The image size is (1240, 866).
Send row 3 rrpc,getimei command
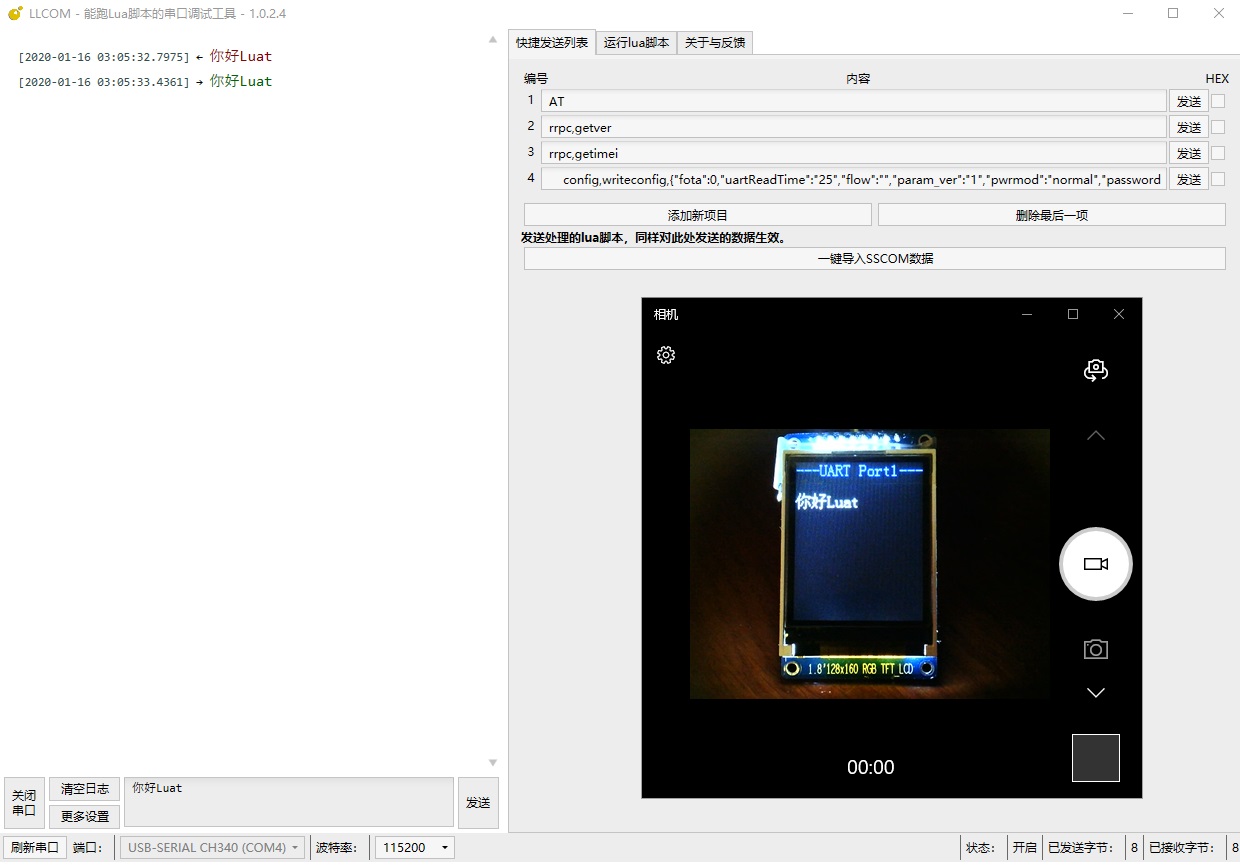coord(1189,153)
